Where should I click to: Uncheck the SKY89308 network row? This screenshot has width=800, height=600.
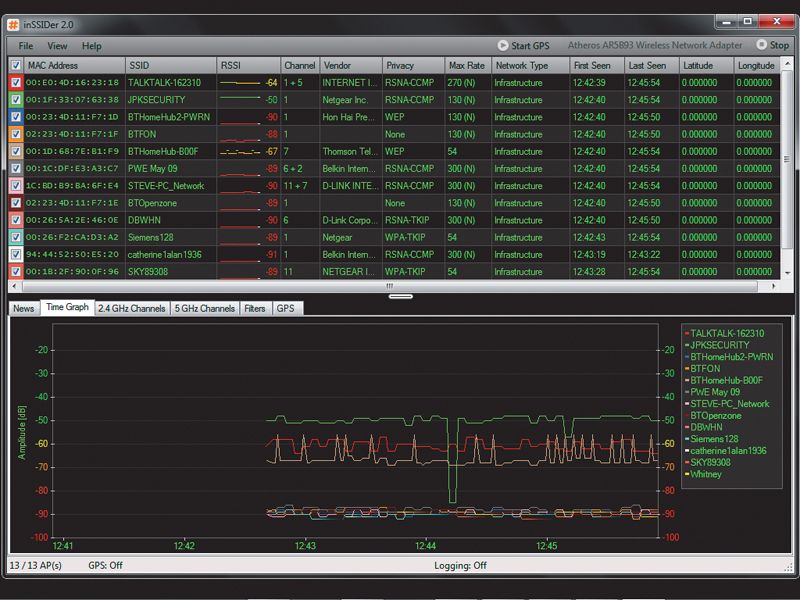[13, 271]
